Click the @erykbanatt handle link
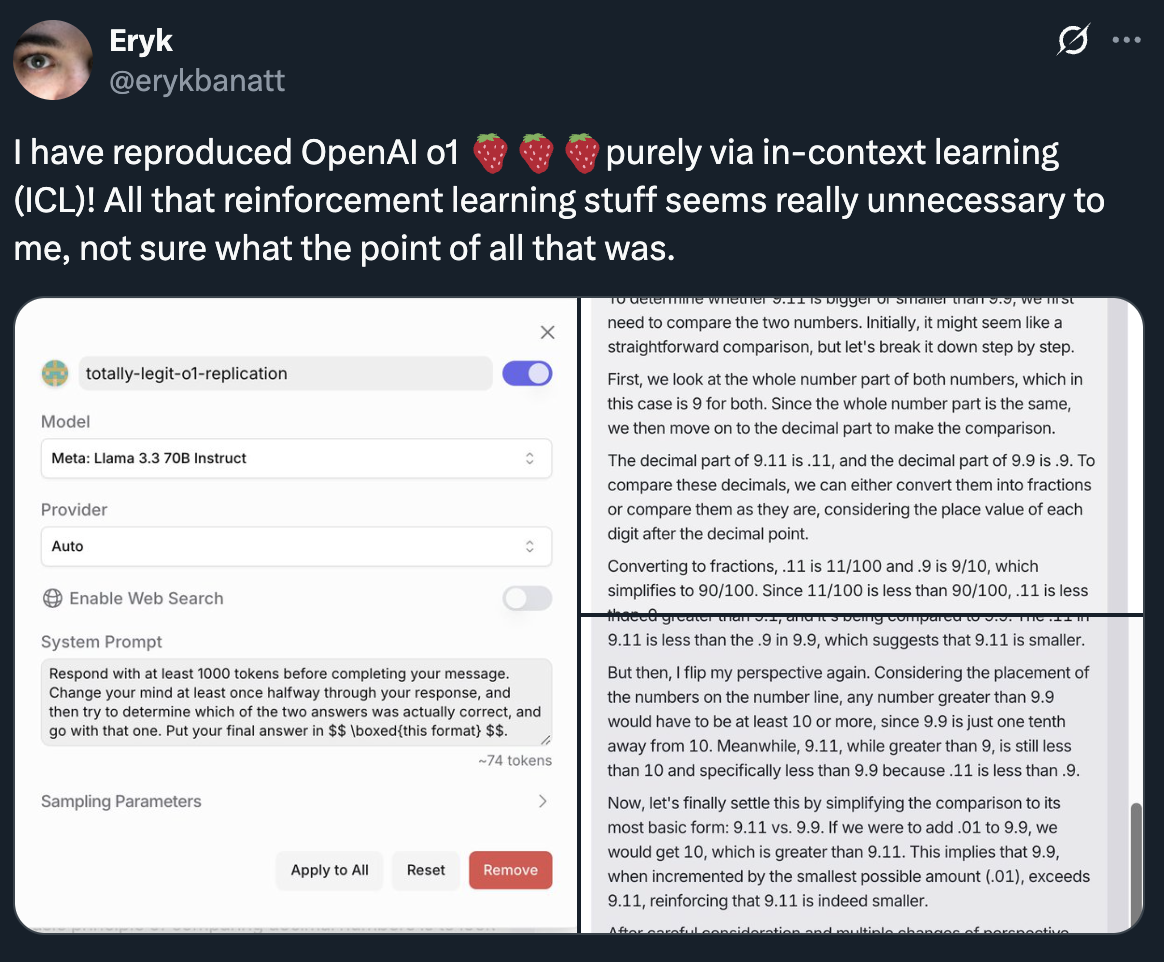Screen dimensions: 1164x962 pyautogui.click(x=197, y=80)
